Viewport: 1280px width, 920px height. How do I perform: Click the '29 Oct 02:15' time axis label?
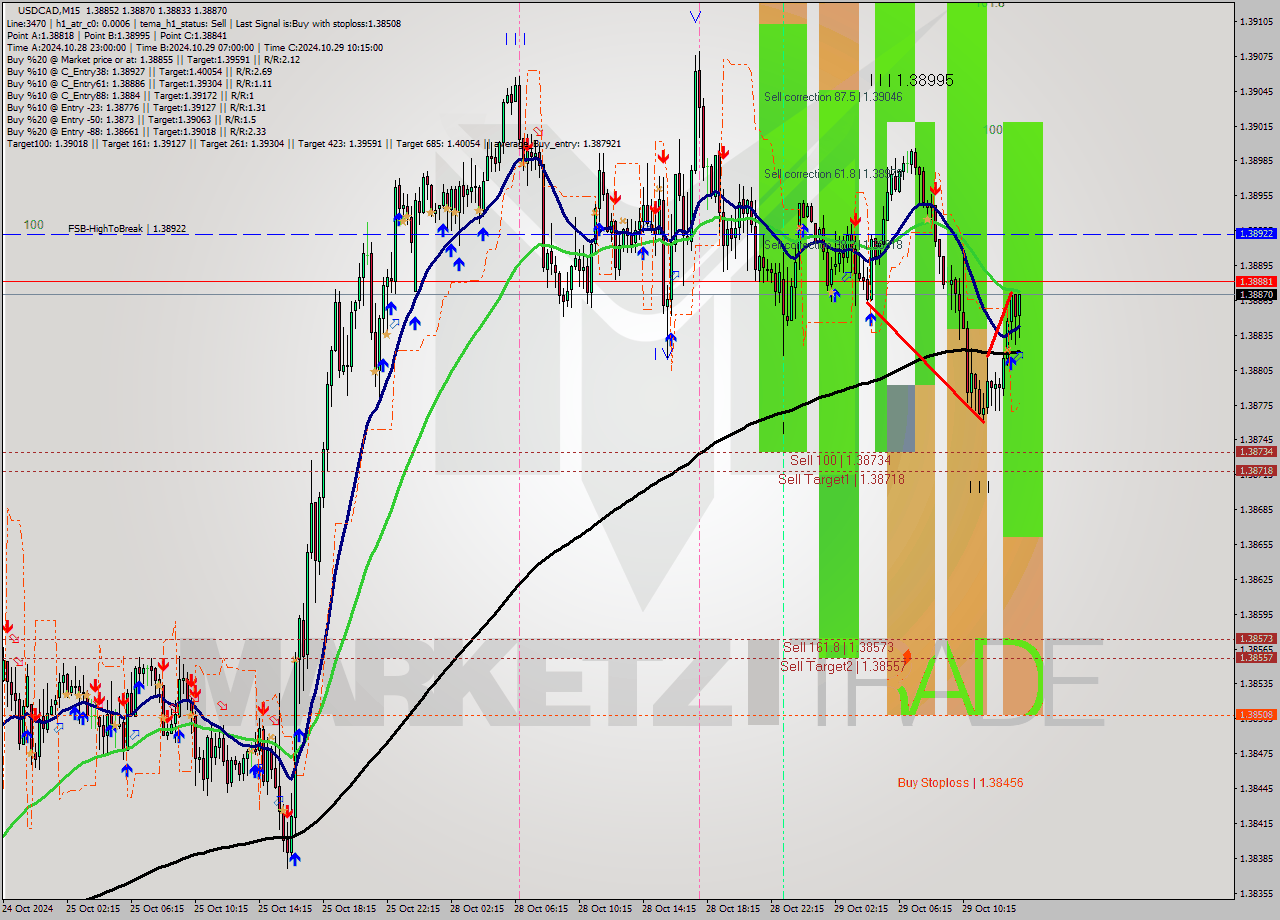860,909
